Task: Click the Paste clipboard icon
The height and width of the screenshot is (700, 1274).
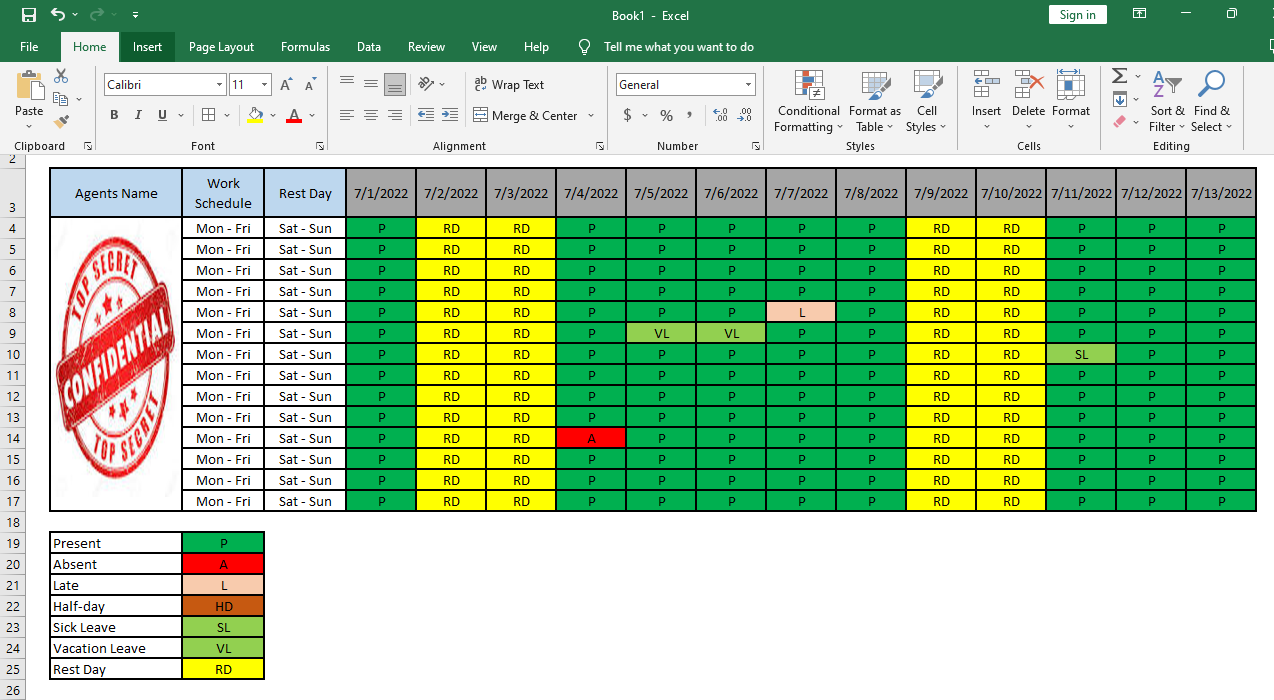Action: pyautogui.click(x=29, y=87)
